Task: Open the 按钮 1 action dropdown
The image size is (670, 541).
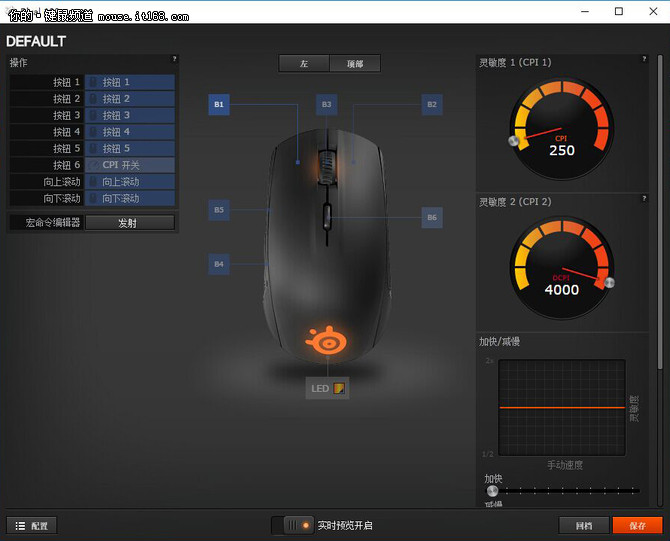Action: pos(130,82)
